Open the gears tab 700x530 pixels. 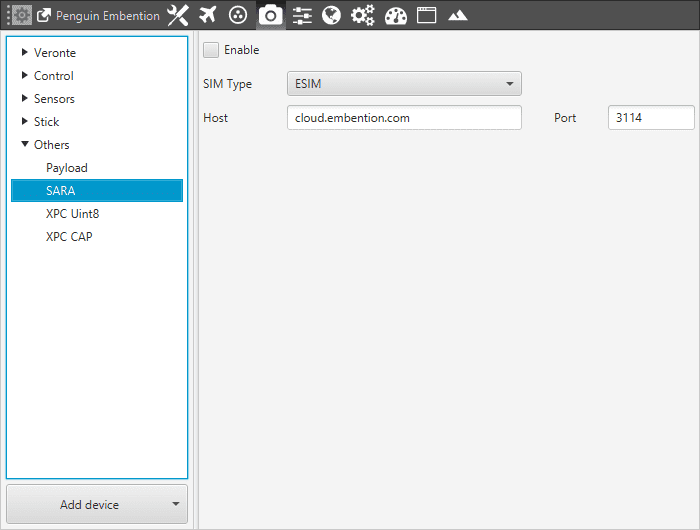click(x=362, y=16)
